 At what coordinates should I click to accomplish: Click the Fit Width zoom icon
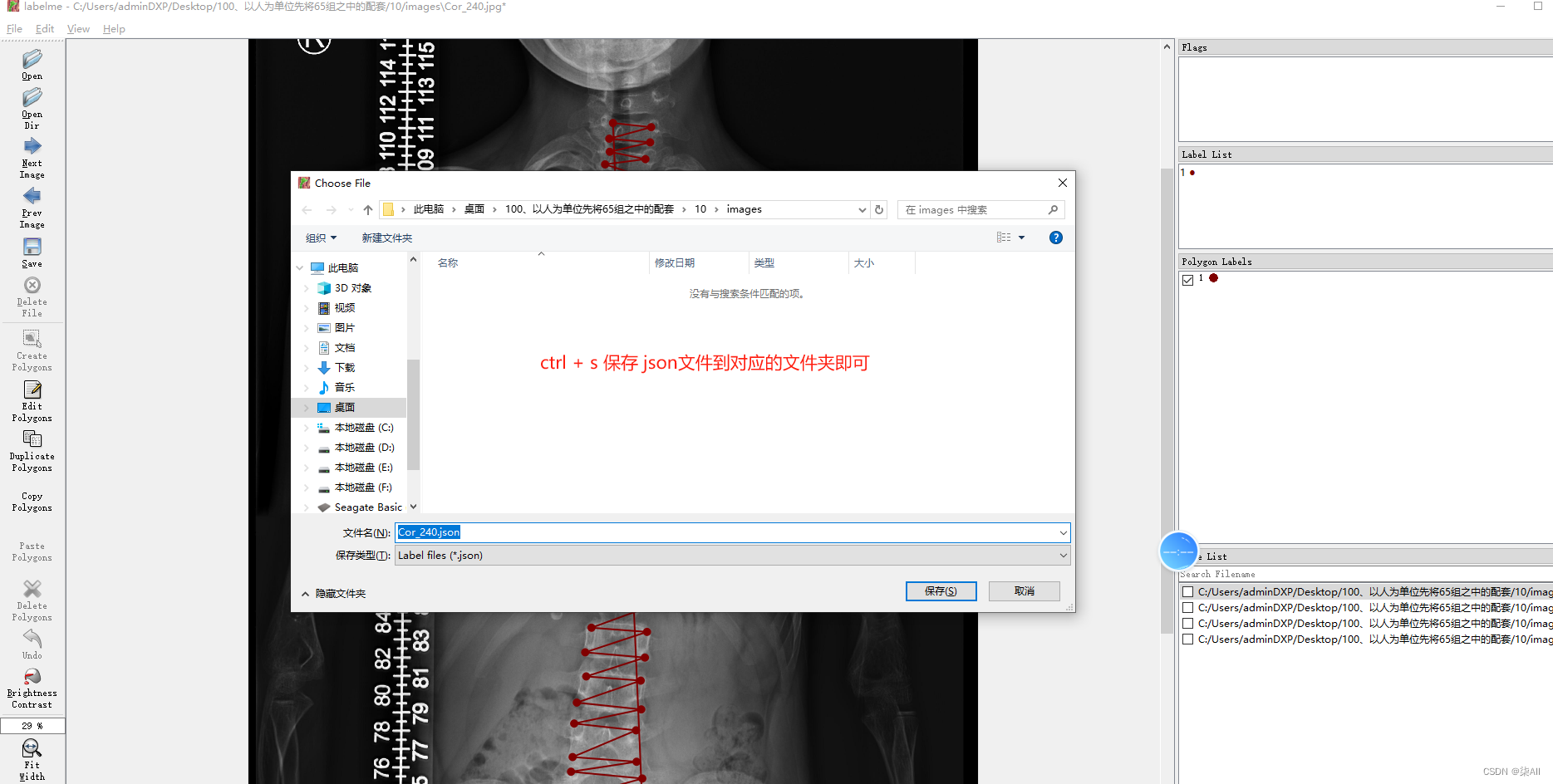tap(32, 748)
